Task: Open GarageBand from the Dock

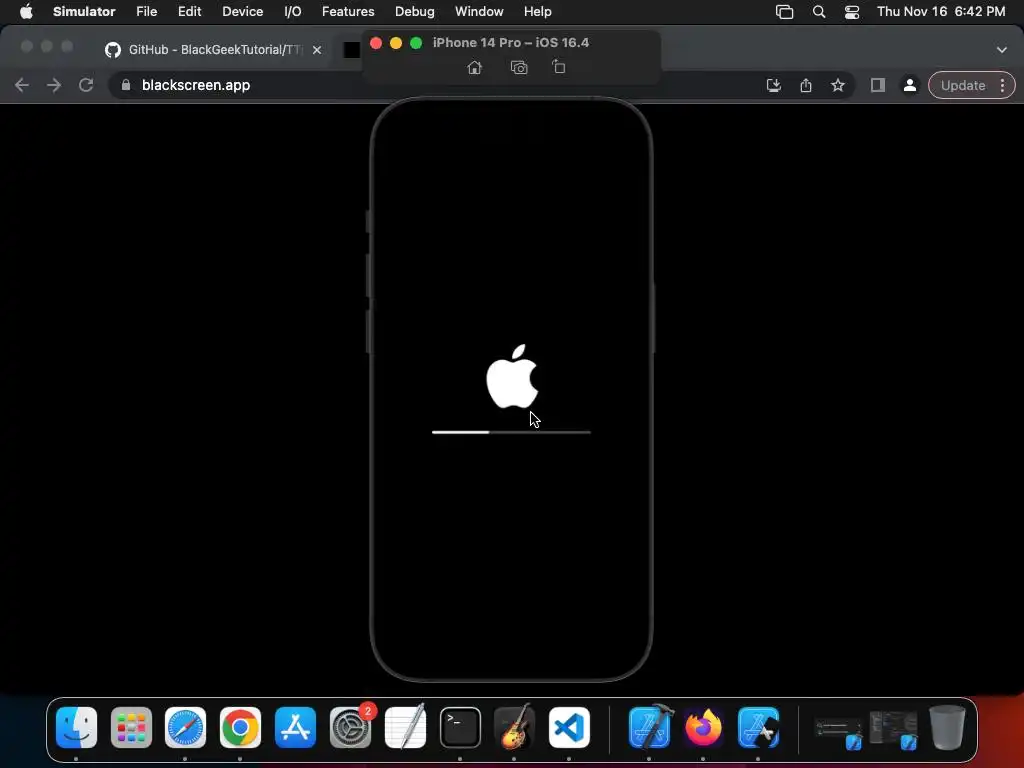Action: [515, 727]
